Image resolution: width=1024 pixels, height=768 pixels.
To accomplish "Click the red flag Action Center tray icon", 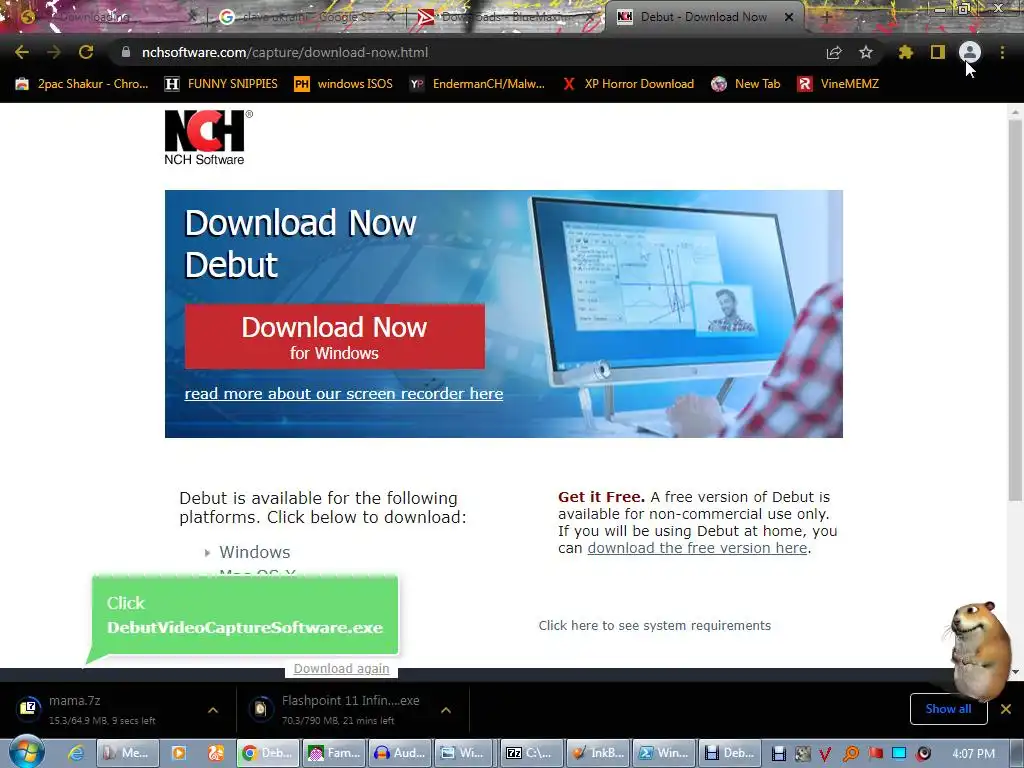I will pyautogui.click(x=876, y=754).
